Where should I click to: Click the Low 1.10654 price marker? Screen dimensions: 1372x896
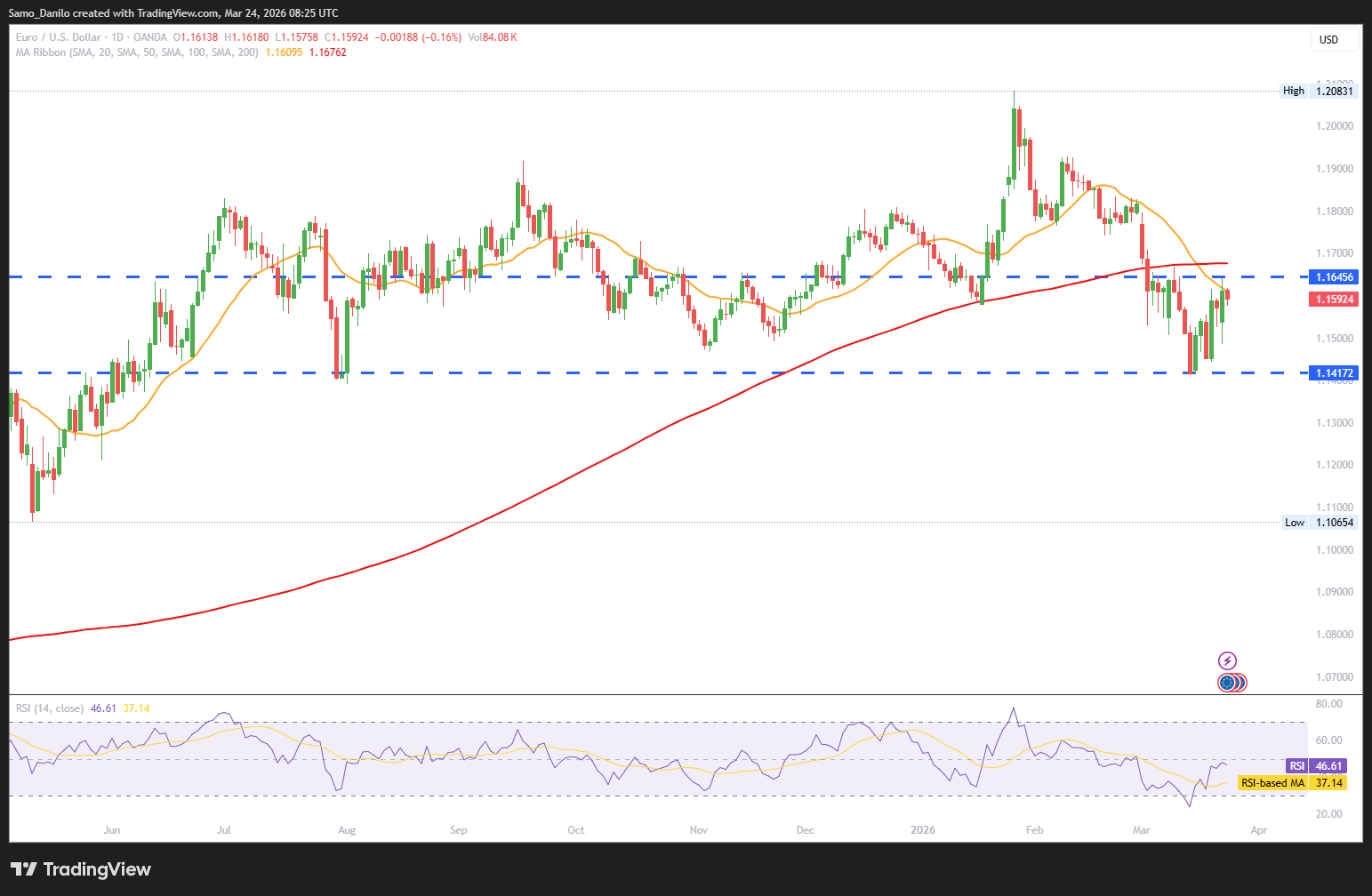tap(1319, 523)
